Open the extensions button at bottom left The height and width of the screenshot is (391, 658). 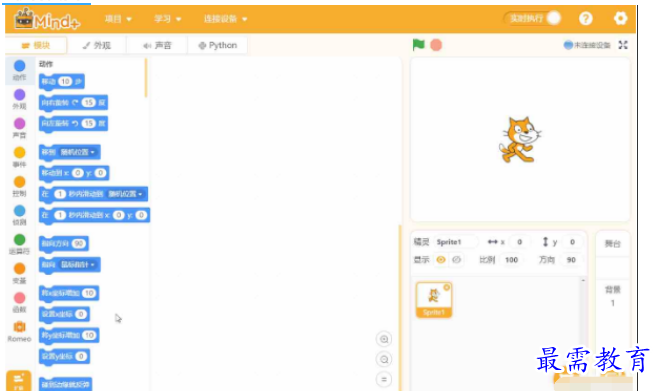click(x=18, y=381)
